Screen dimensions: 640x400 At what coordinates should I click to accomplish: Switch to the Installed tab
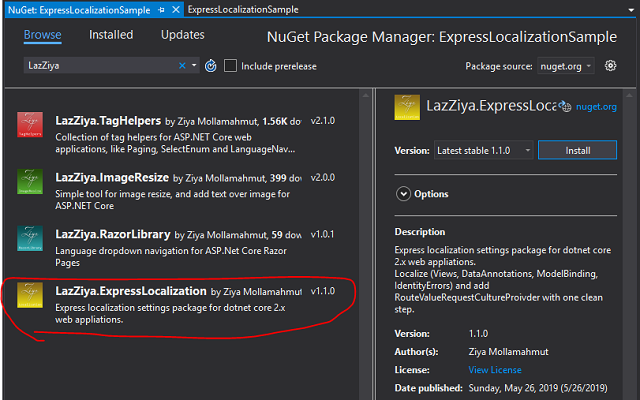click(111, 35)
